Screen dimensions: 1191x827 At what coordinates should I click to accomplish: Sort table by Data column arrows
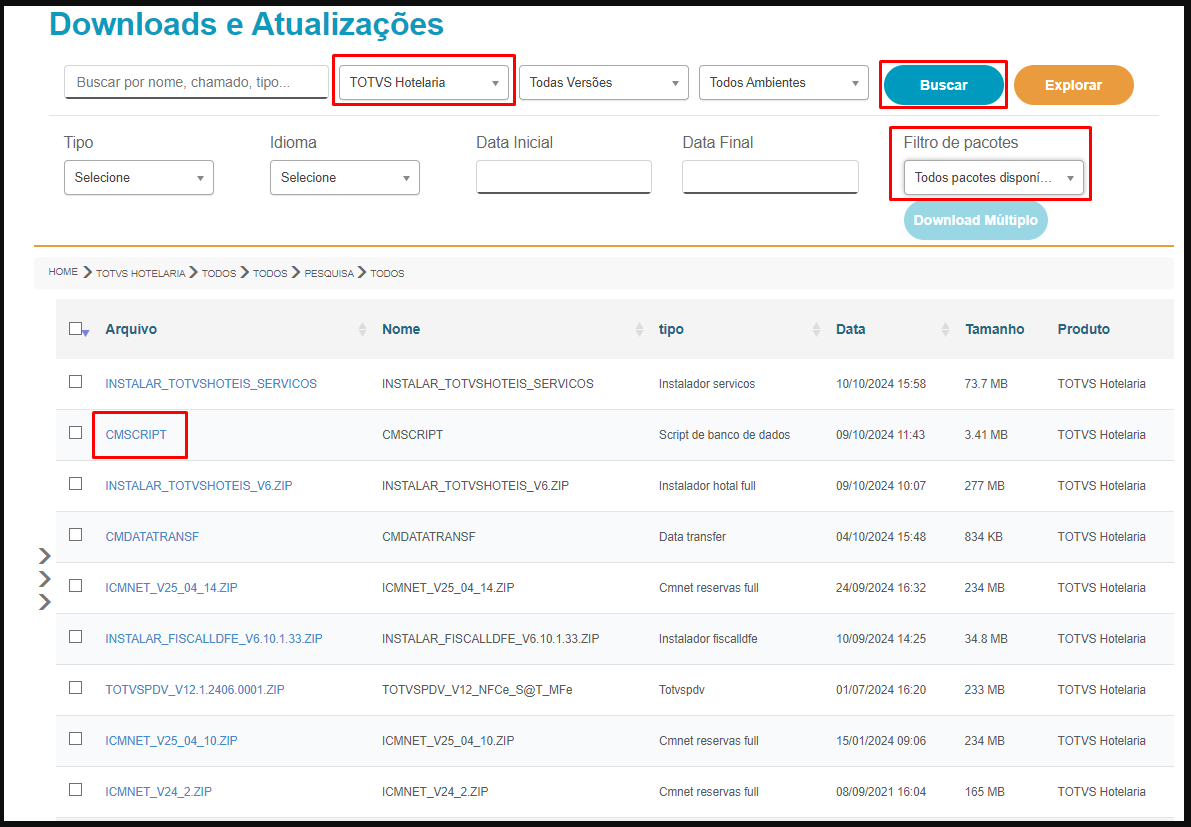tap(945, 329)
